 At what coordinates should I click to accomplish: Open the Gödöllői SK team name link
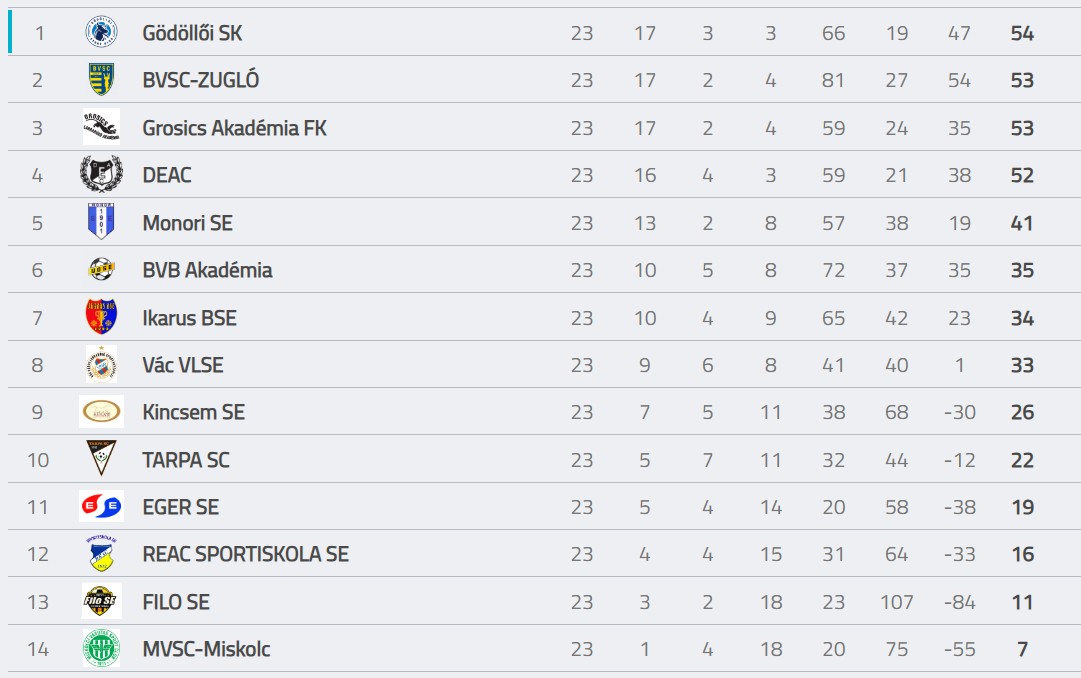coord(192,33)
